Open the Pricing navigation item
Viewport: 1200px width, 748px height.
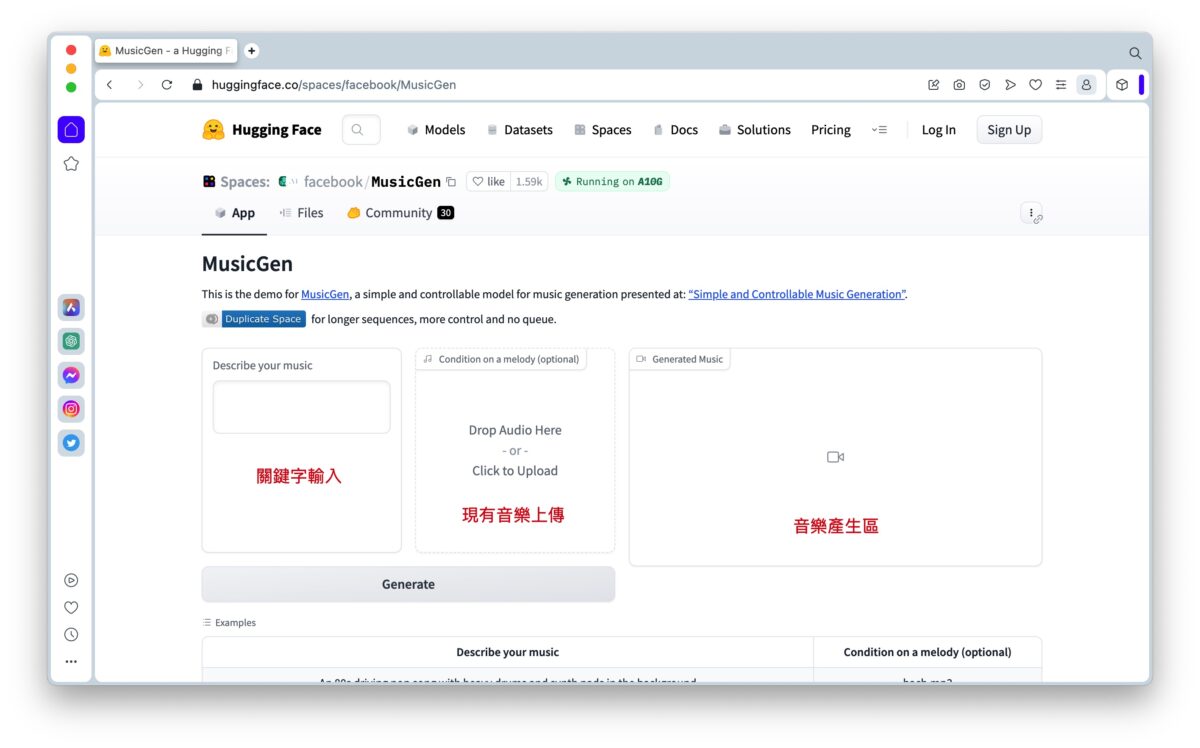tap(831, 130)
